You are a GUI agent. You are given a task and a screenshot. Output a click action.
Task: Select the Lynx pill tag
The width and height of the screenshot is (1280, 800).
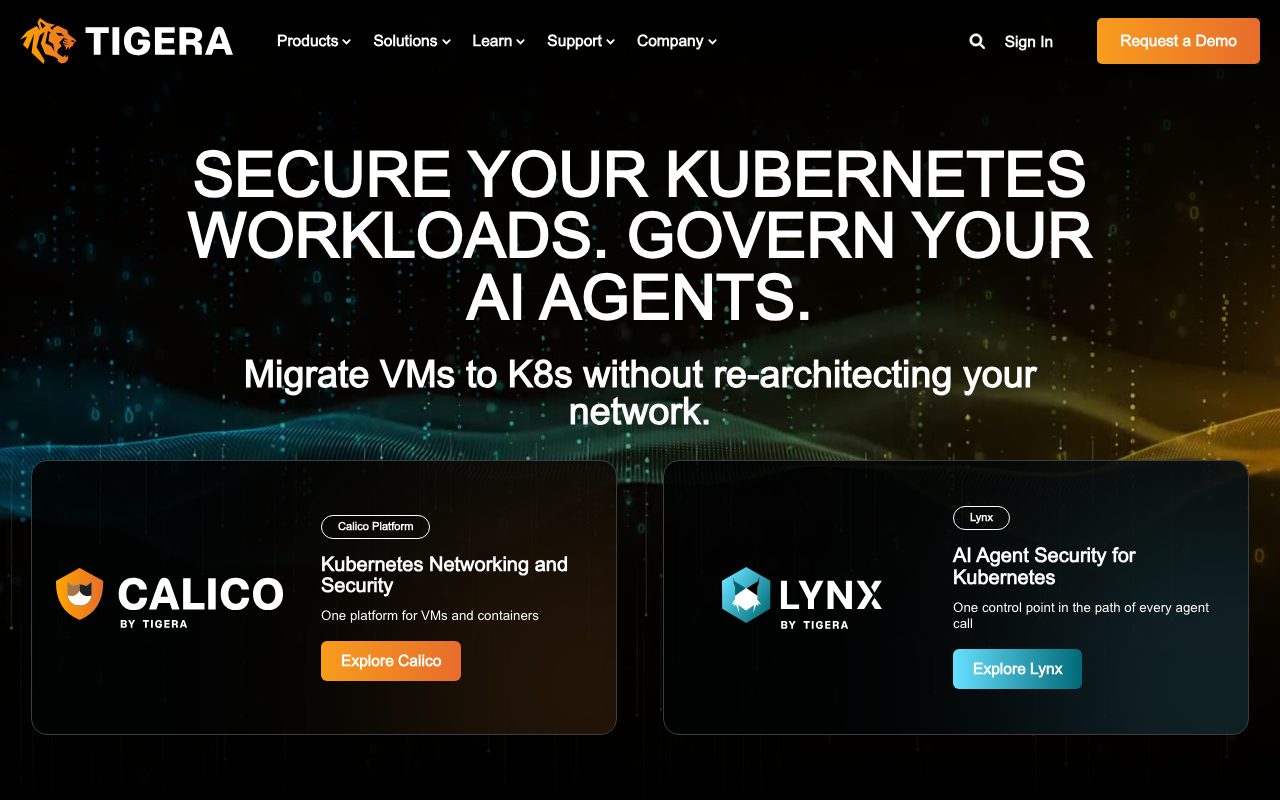click(981, 518)
